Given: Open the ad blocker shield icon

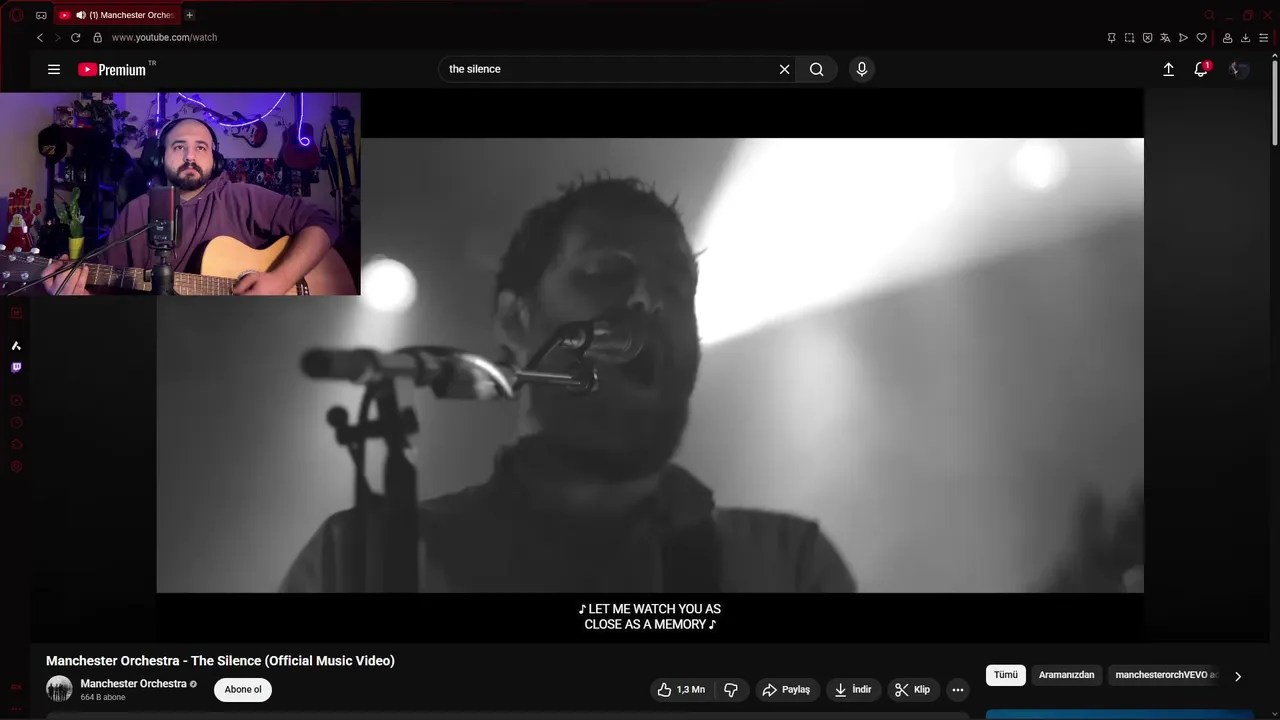Looking at the screenshot, I should (1147, 37).
